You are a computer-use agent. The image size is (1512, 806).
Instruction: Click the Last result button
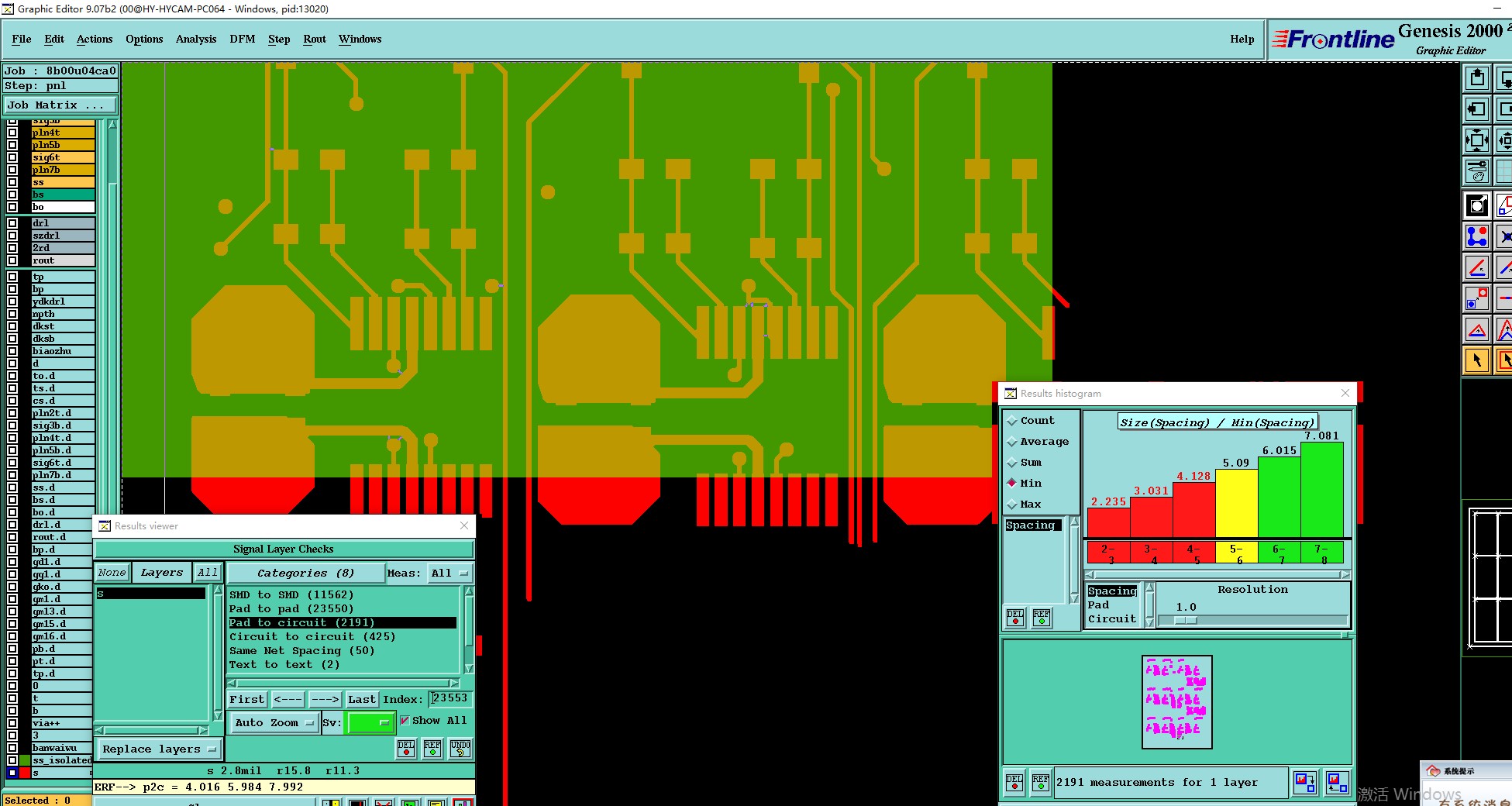[362, 700]
